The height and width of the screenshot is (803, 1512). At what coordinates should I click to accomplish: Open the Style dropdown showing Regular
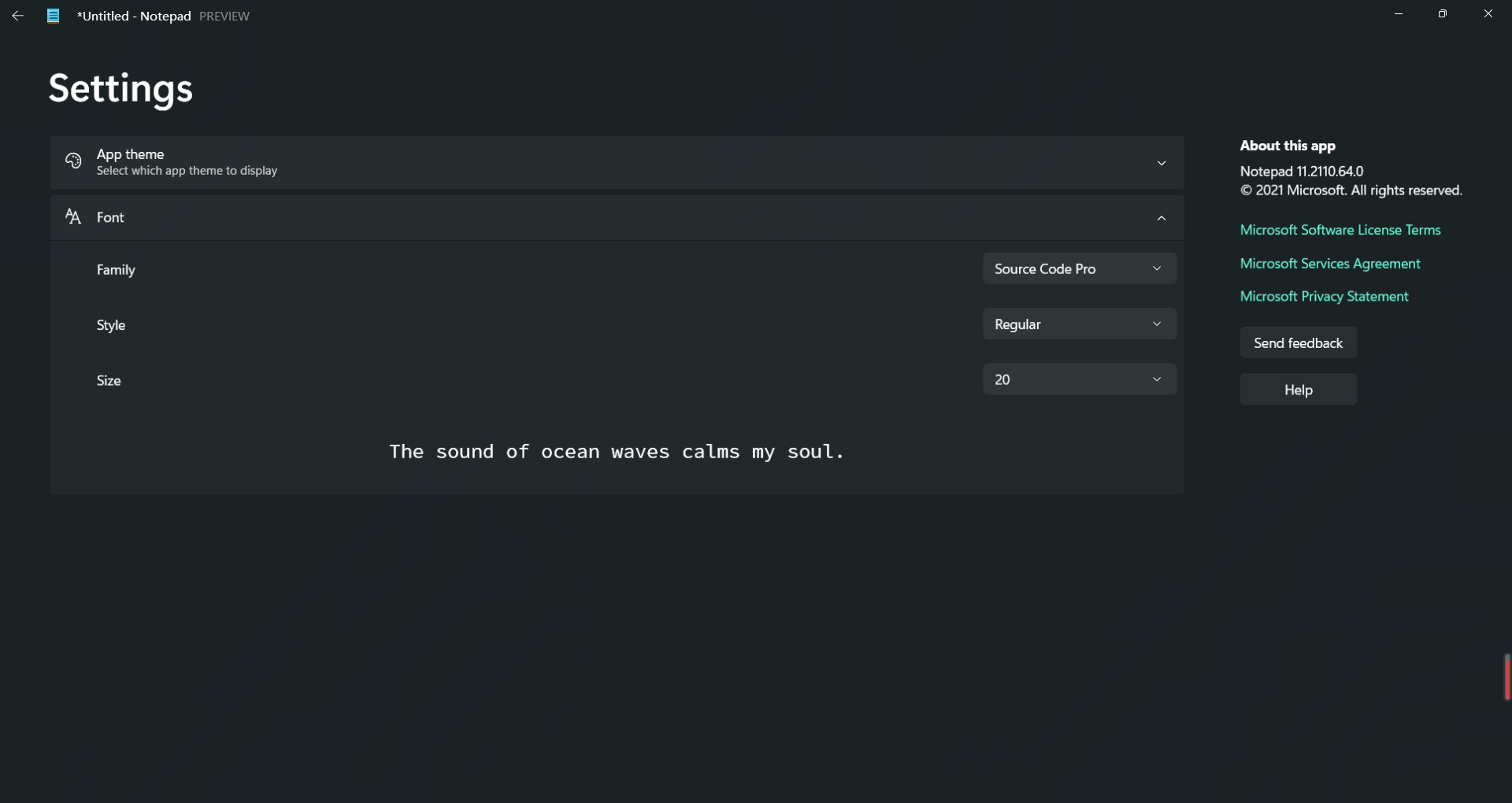pyautogui.click(x=1080, y=324)
